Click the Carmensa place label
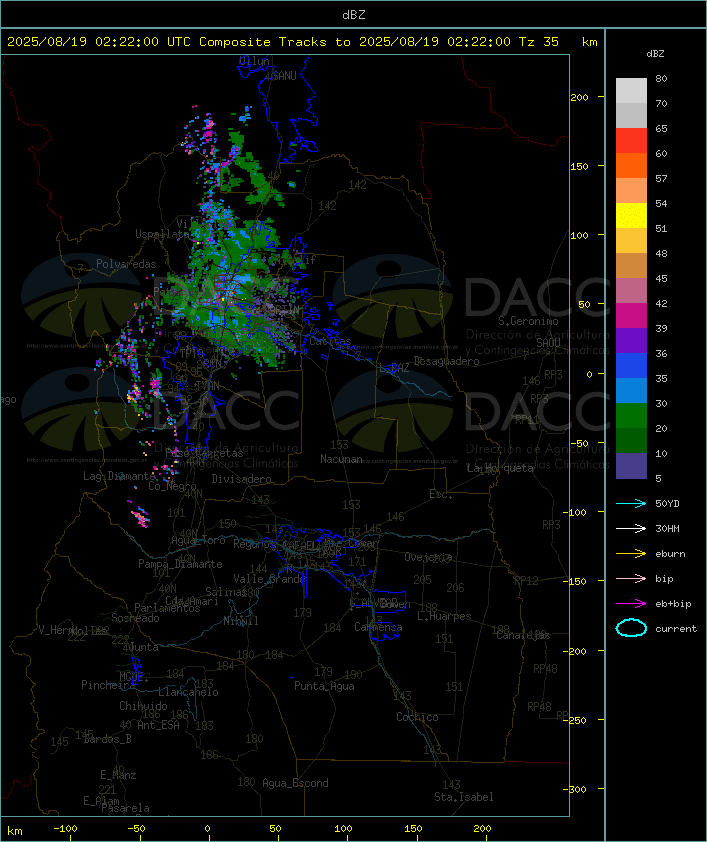Image resolution: width=707 pixels, height=842 pixels. point(378,627)
